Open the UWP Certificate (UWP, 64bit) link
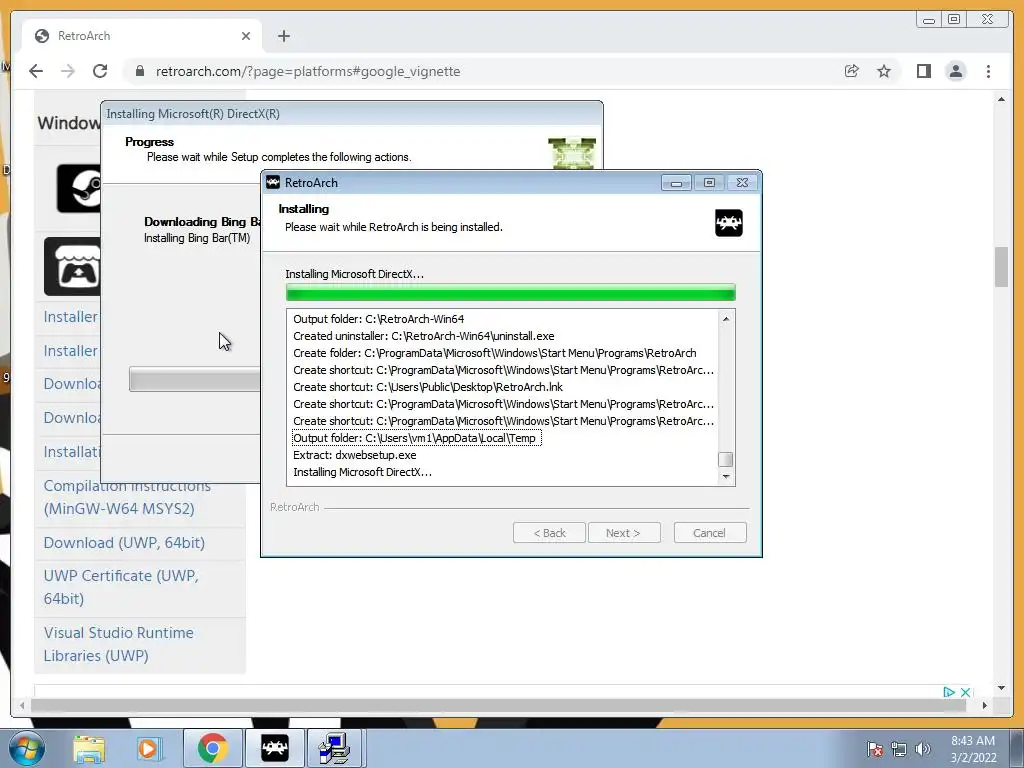Image resolution: width=1024 pixels, height=768 pixels. point(121,587)
